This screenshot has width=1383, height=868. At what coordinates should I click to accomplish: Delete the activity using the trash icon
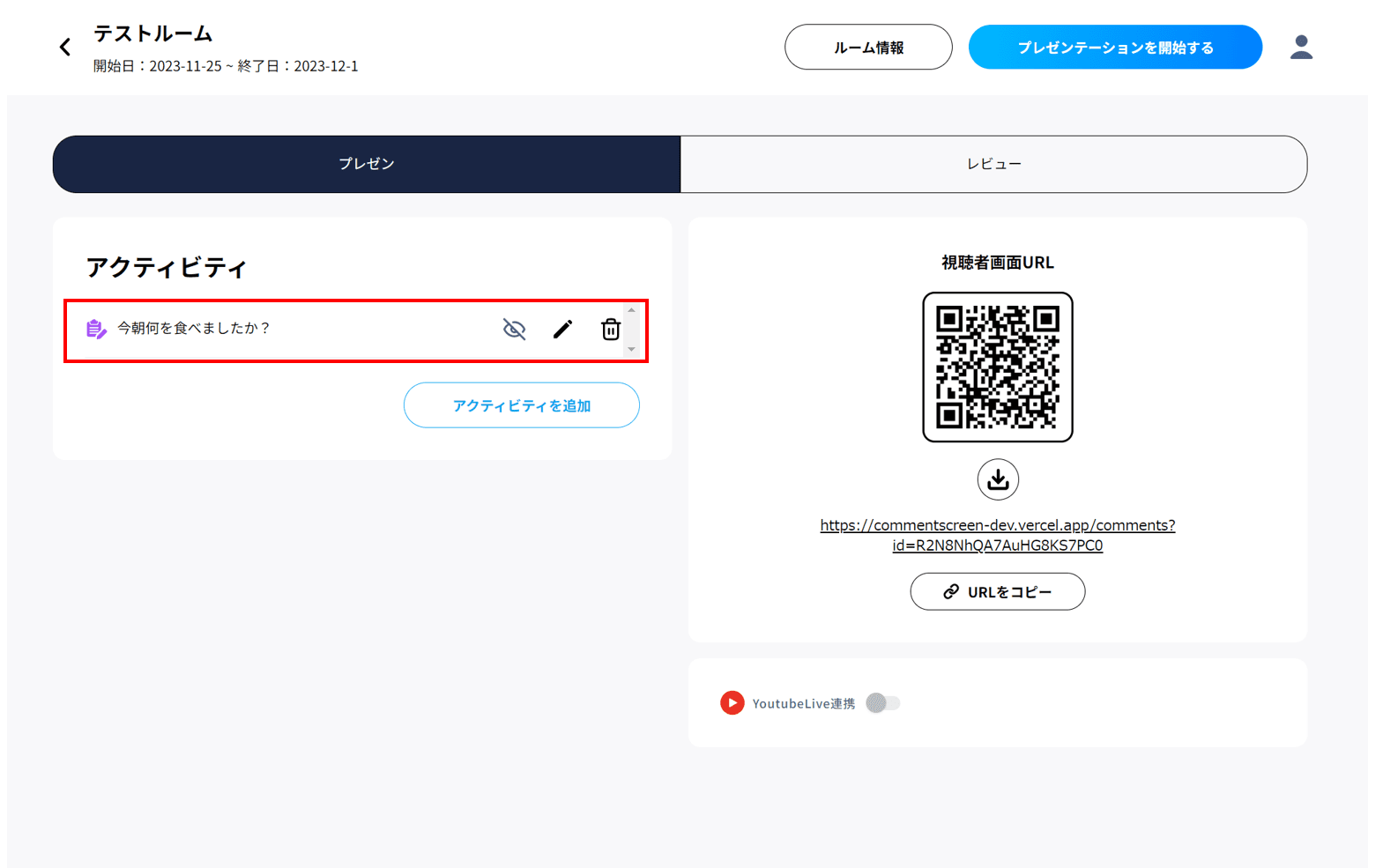click(x=610, y=330)
